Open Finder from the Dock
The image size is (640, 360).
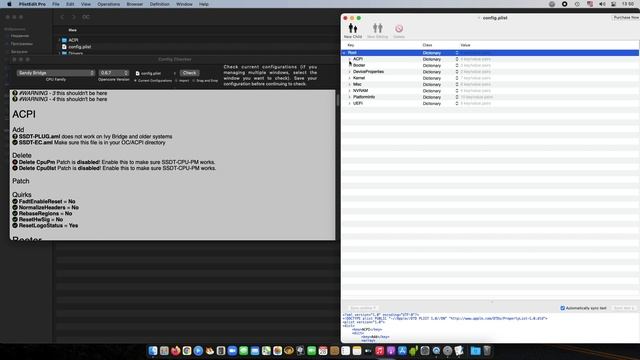[153, 351]
